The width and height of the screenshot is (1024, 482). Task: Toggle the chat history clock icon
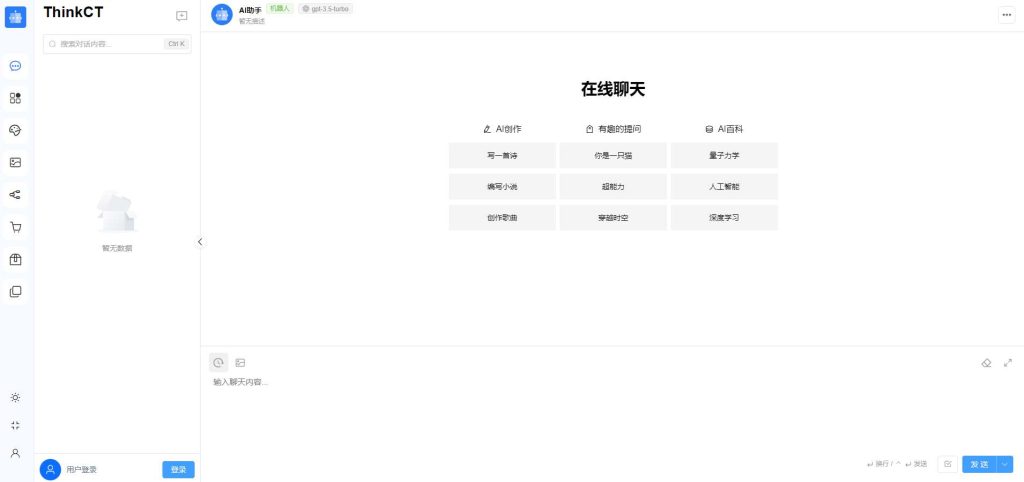click(x=218, y=362)
